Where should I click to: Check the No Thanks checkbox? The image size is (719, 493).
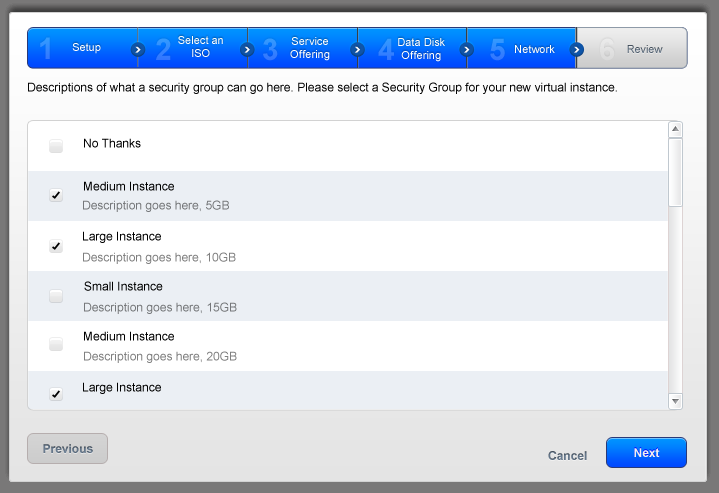click(56, 145)
